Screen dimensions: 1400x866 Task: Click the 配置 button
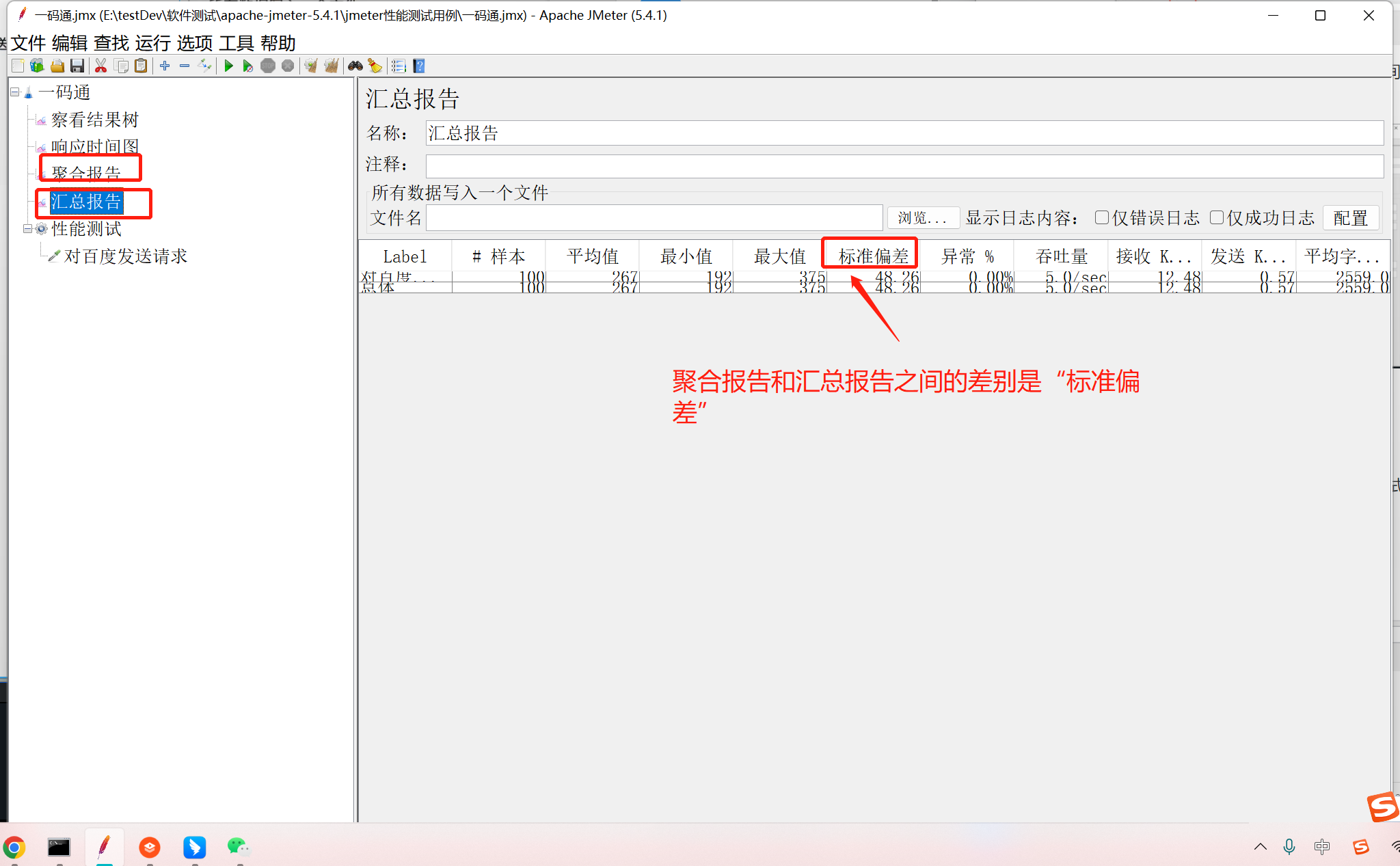1350,218
